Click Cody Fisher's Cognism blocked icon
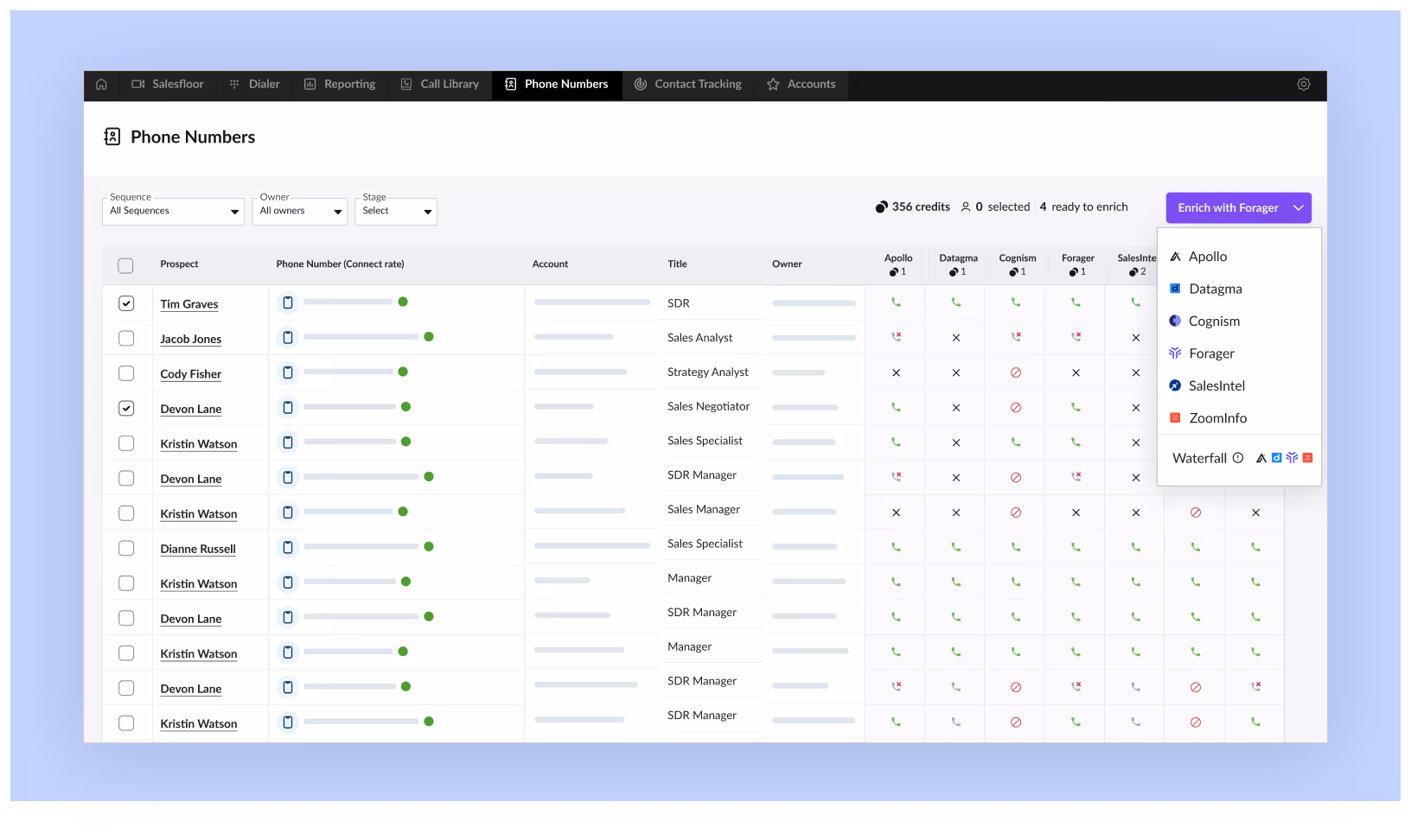Viewport: 1411px width, 840px height. click(x=1016, y=372)
